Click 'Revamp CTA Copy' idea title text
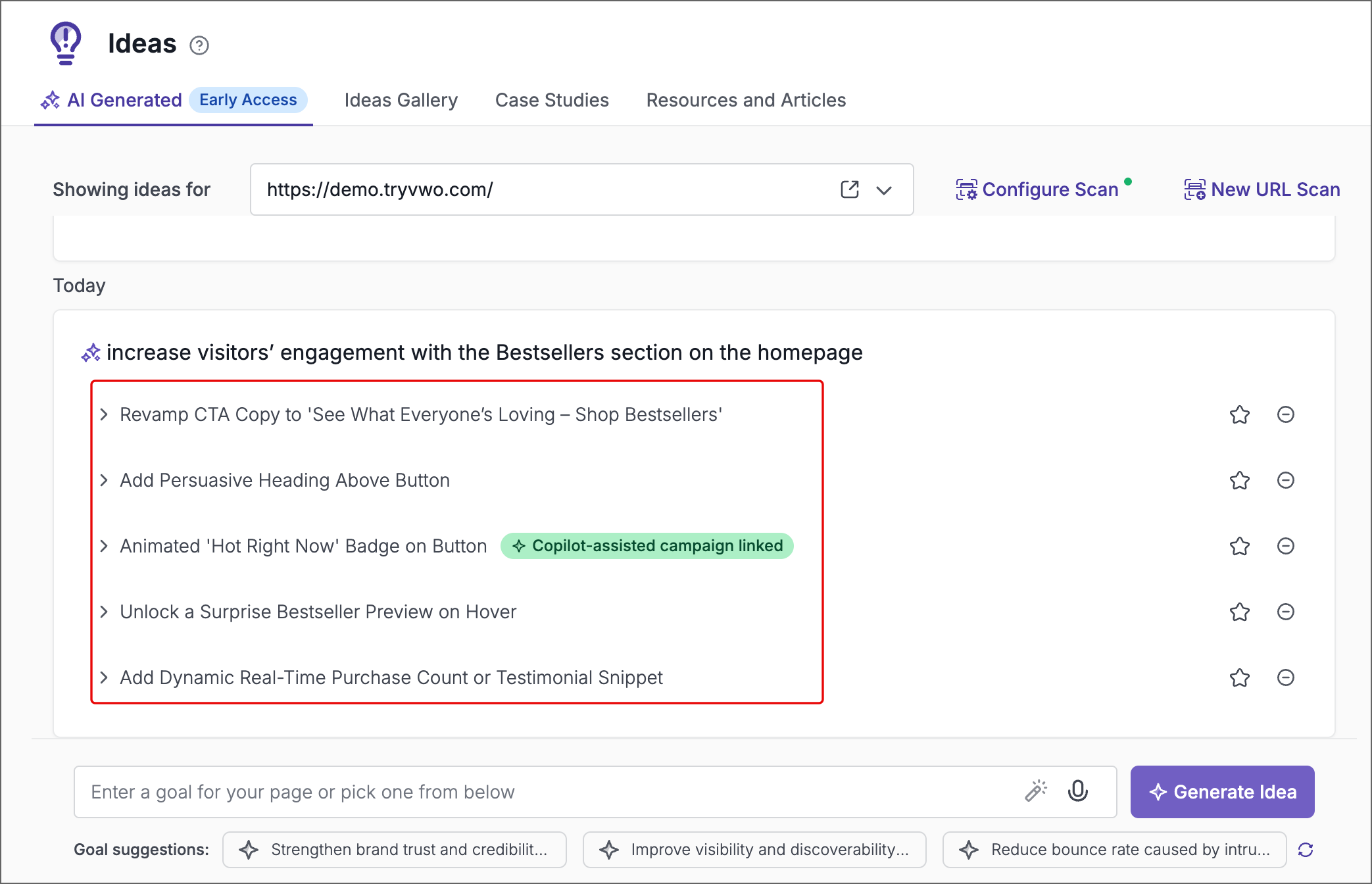The height and width of the screenshot is (884, 1372). (421, 414)
